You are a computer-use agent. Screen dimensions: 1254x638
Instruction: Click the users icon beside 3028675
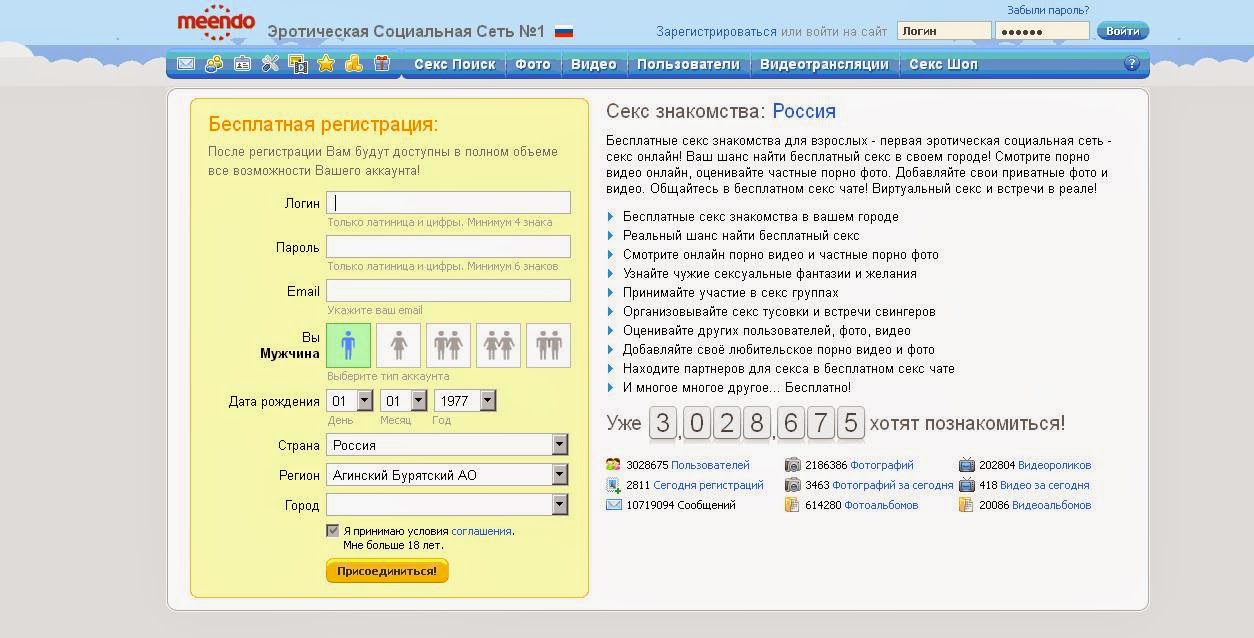click(x=613, y=465)
